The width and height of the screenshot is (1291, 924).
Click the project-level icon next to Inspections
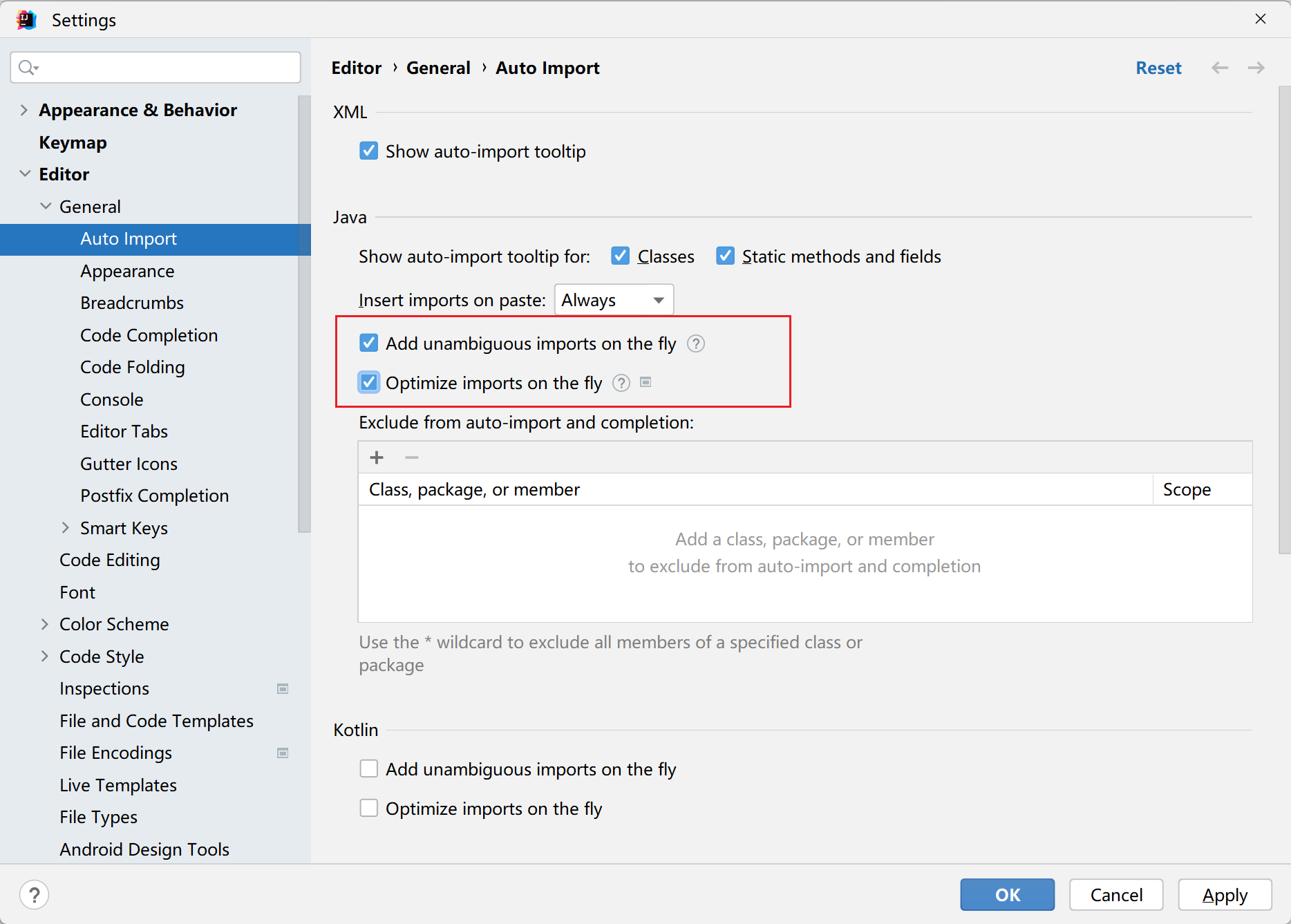click(283, 688)
